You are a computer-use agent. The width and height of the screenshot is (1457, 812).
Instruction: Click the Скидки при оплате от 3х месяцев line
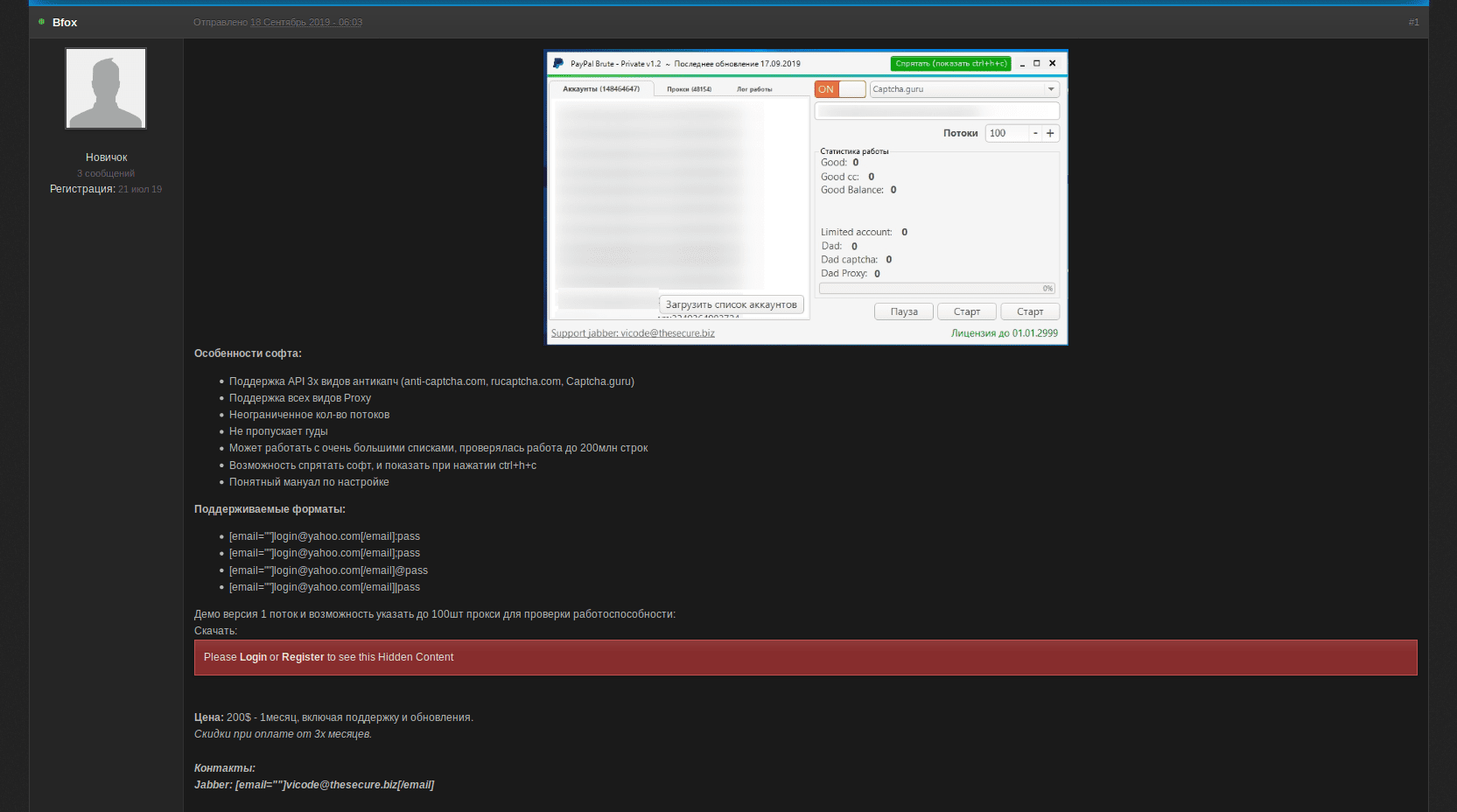pyautogui.click(x=283, y=734)
